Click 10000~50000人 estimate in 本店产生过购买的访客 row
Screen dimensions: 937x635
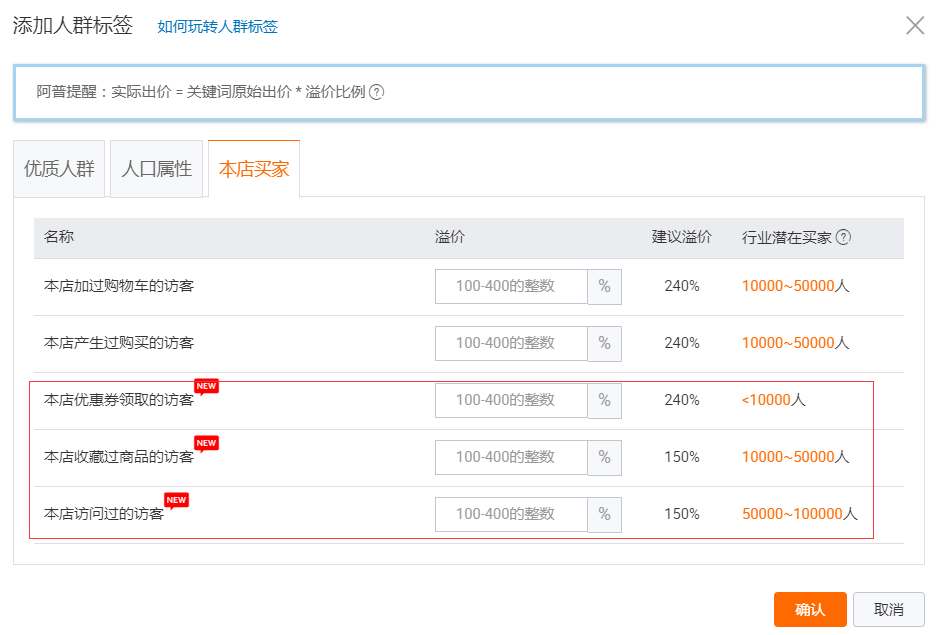(x=795, y=343)
